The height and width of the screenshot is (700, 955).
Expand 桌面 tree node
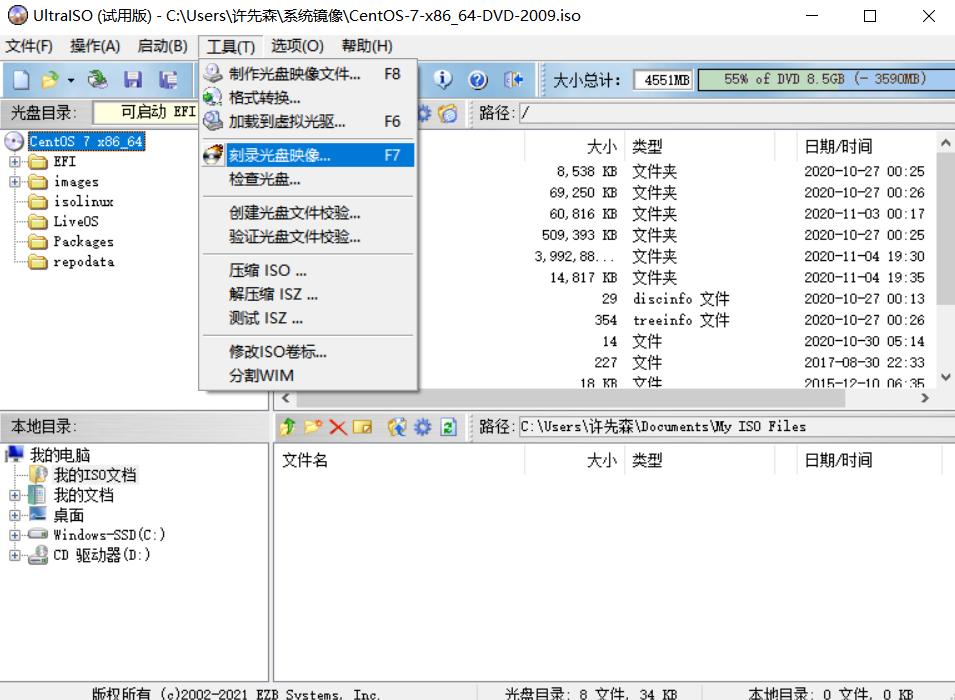tap(15, 516)
